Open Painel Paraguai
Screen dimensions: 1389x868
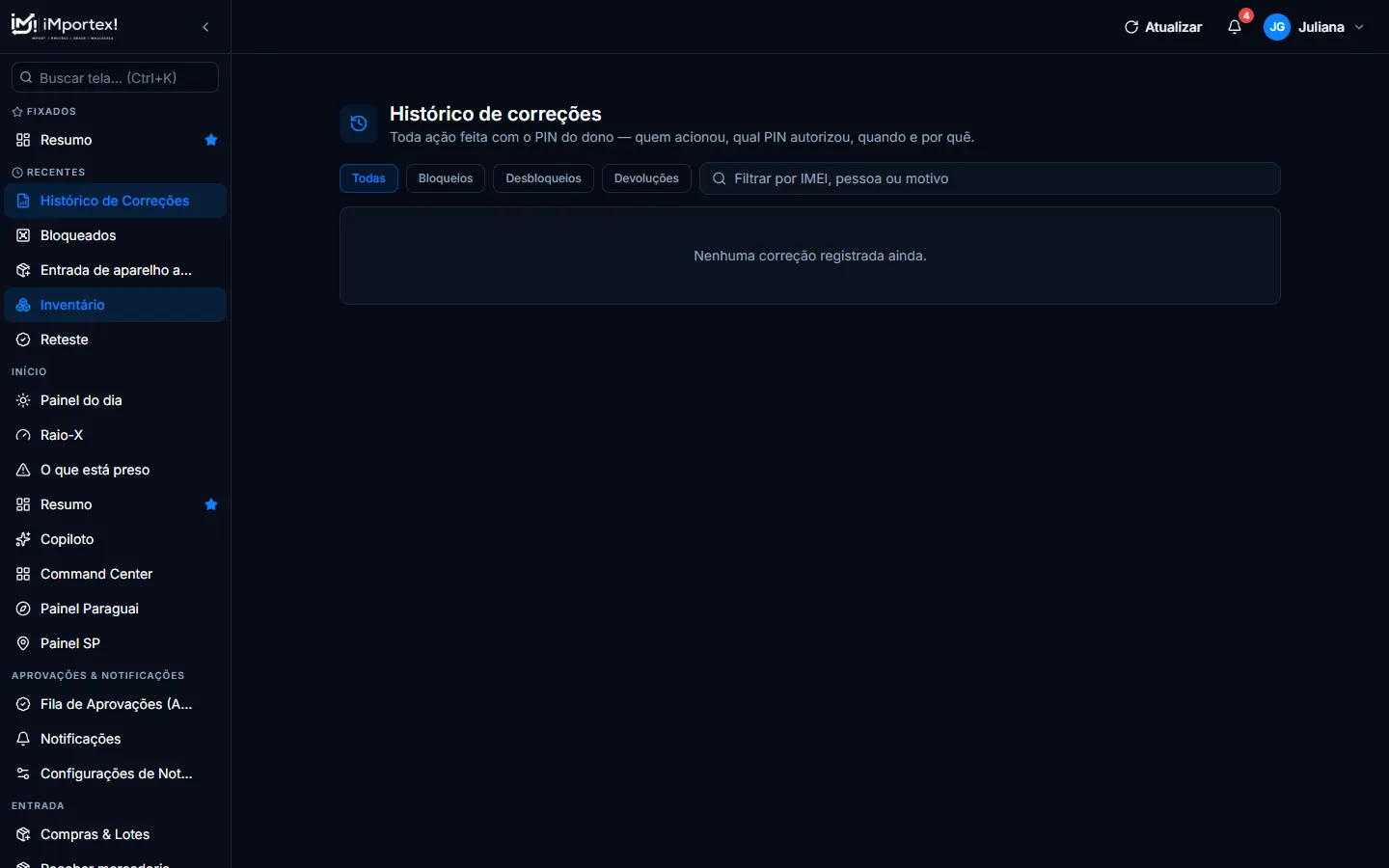pos(115,609)
